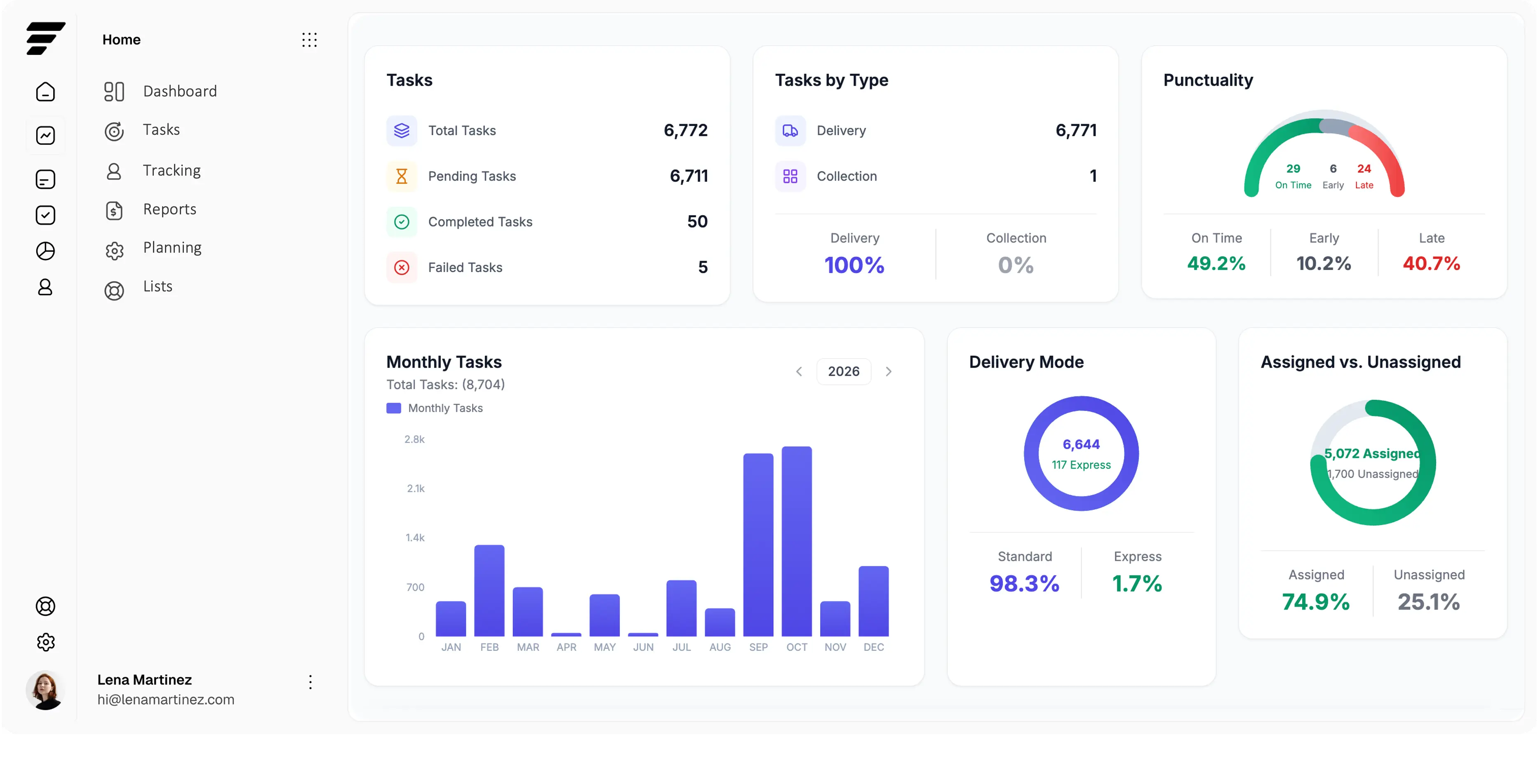The height and width of the screenshot is (784, 1538).
Task: Open the pie chart icon in the sidebar
Action: [45, 251]
